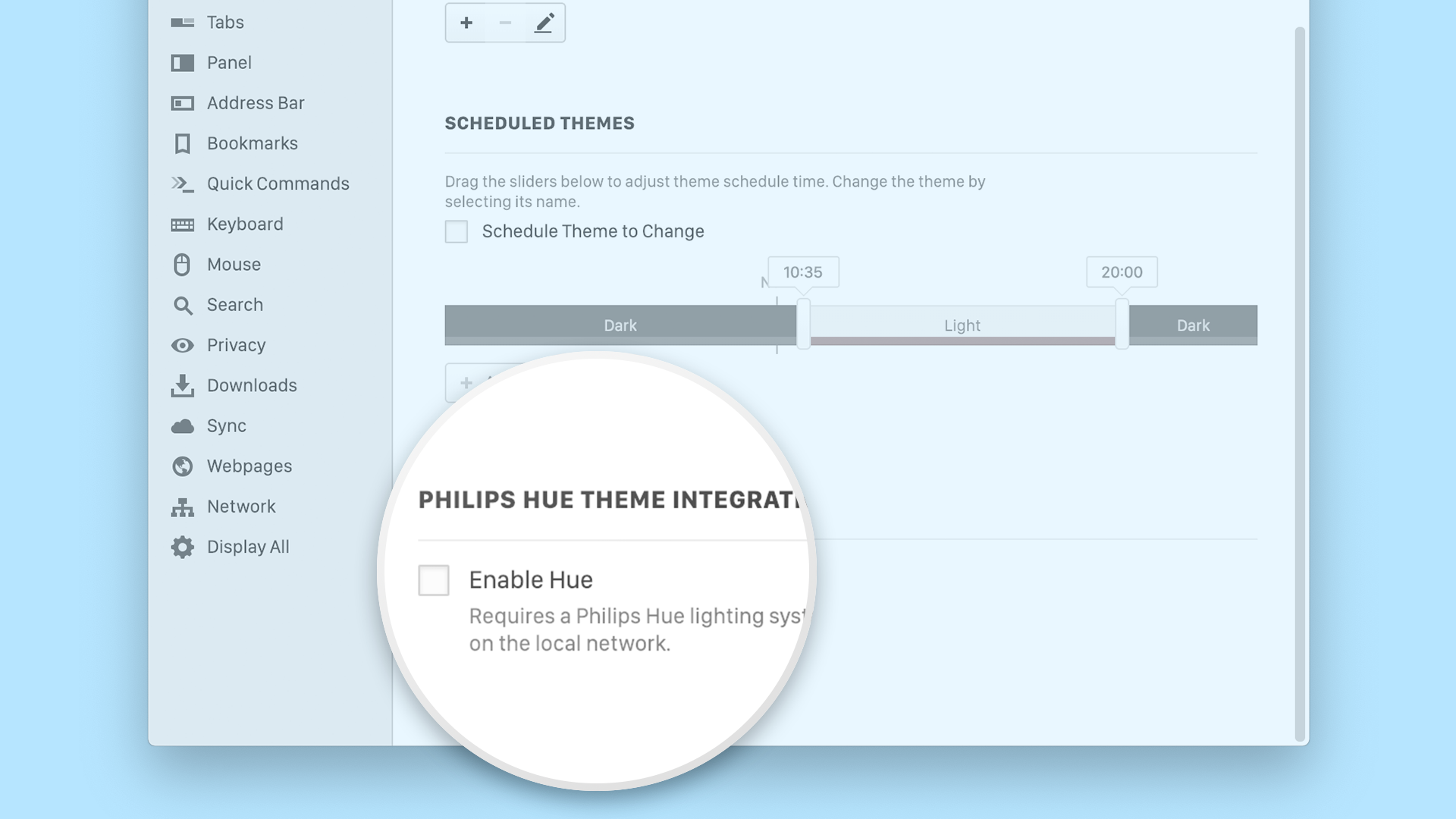
Task: Select the Keyboard icon
Action: [x=182, y=224]
